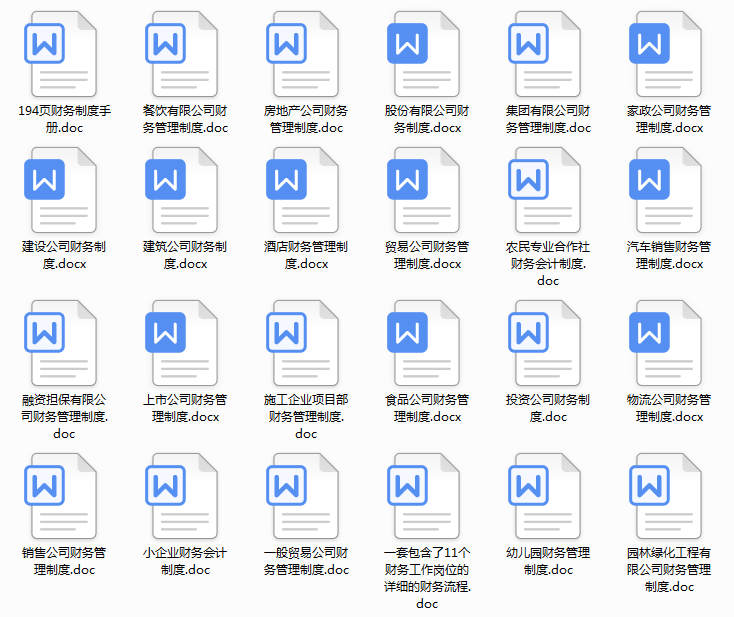The image size is (734, 617).
Task: Click the file name 融资担保有限公司财务管理制度.doc
Action: 64,417
